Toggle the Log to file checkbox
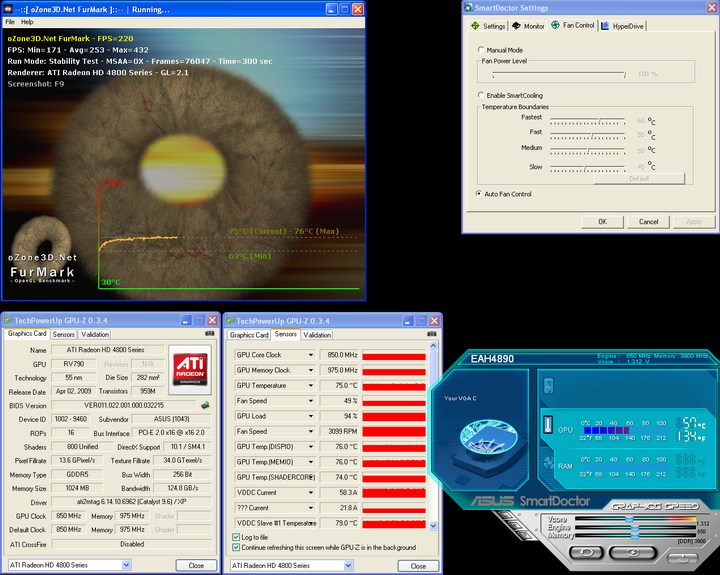Image resolution: width=720 pixels, height=575 pixels. [236, 537]
